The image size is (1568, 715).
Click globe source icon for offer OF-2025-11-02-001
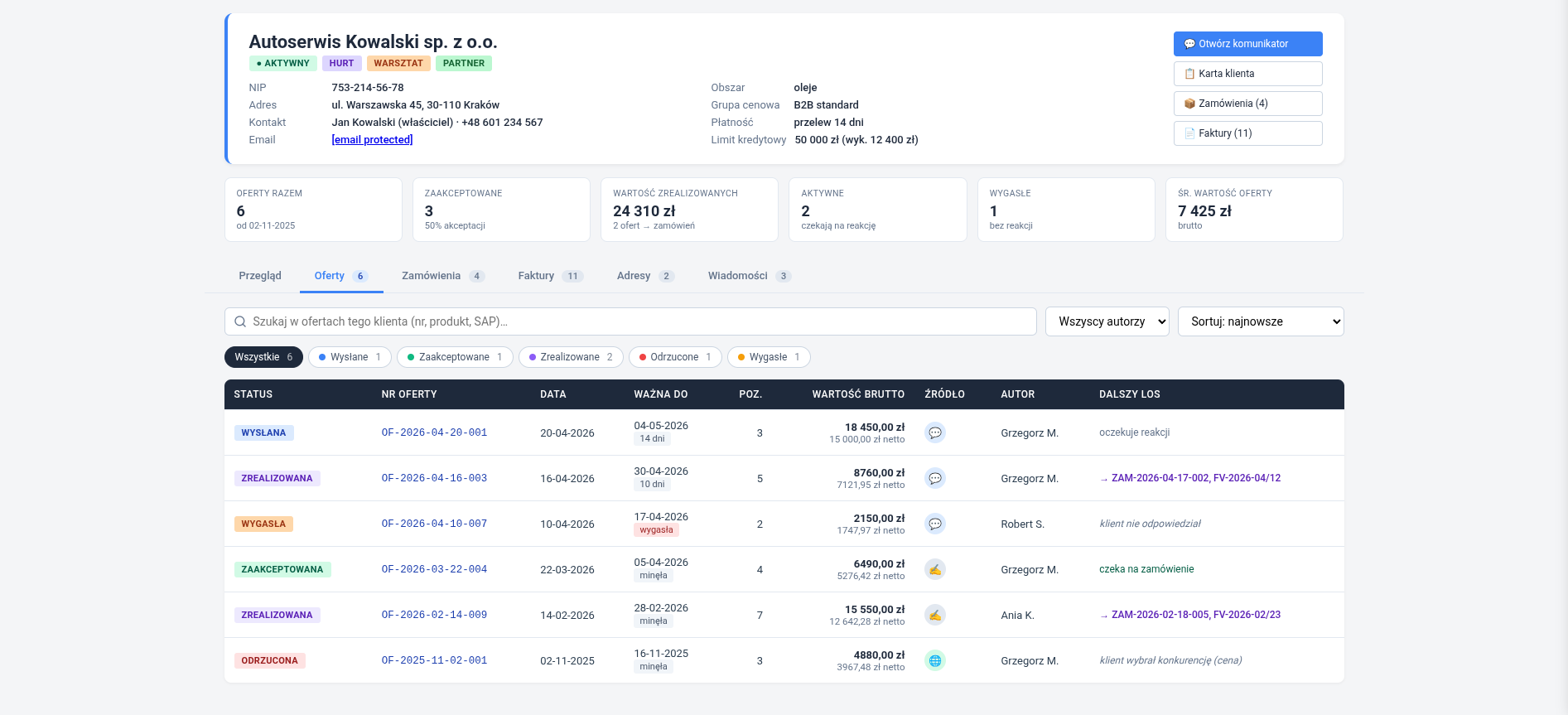(x=935, y=660)
